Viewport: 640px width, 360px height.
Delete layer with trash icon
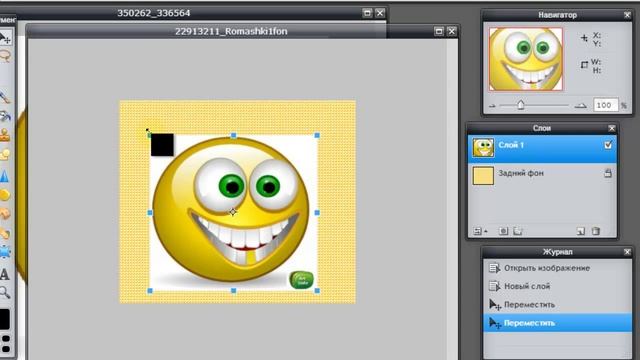(x=596, y=231)
